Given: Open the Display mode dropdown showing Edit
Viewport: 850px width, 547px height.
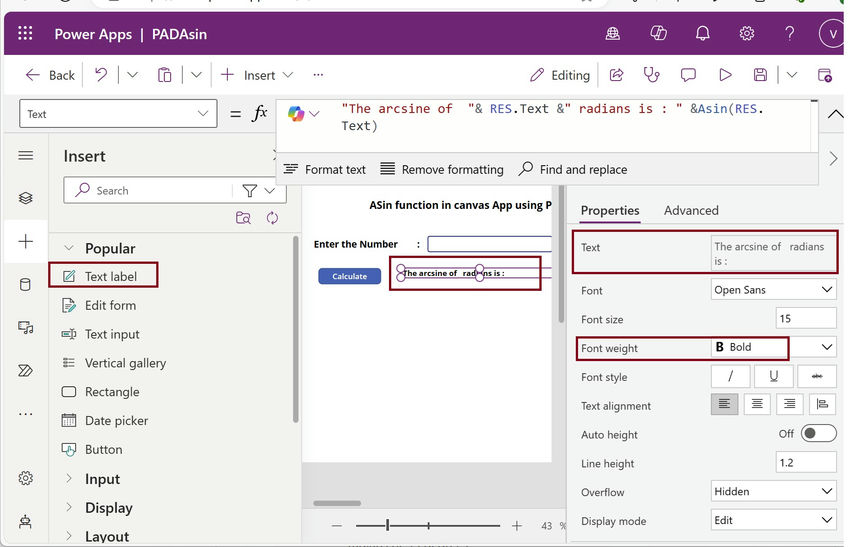Looking at the screenshot, I should [774, 520].
